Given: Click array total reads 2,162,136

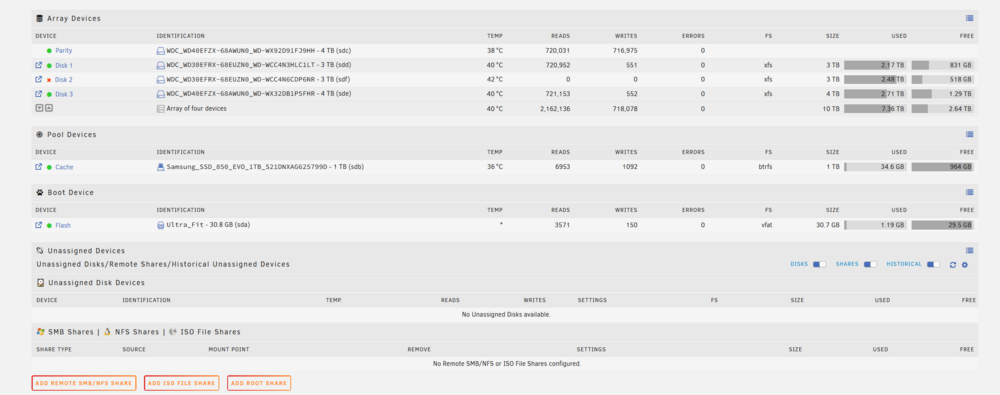Looking at the screenshot, I should [554, 108].
